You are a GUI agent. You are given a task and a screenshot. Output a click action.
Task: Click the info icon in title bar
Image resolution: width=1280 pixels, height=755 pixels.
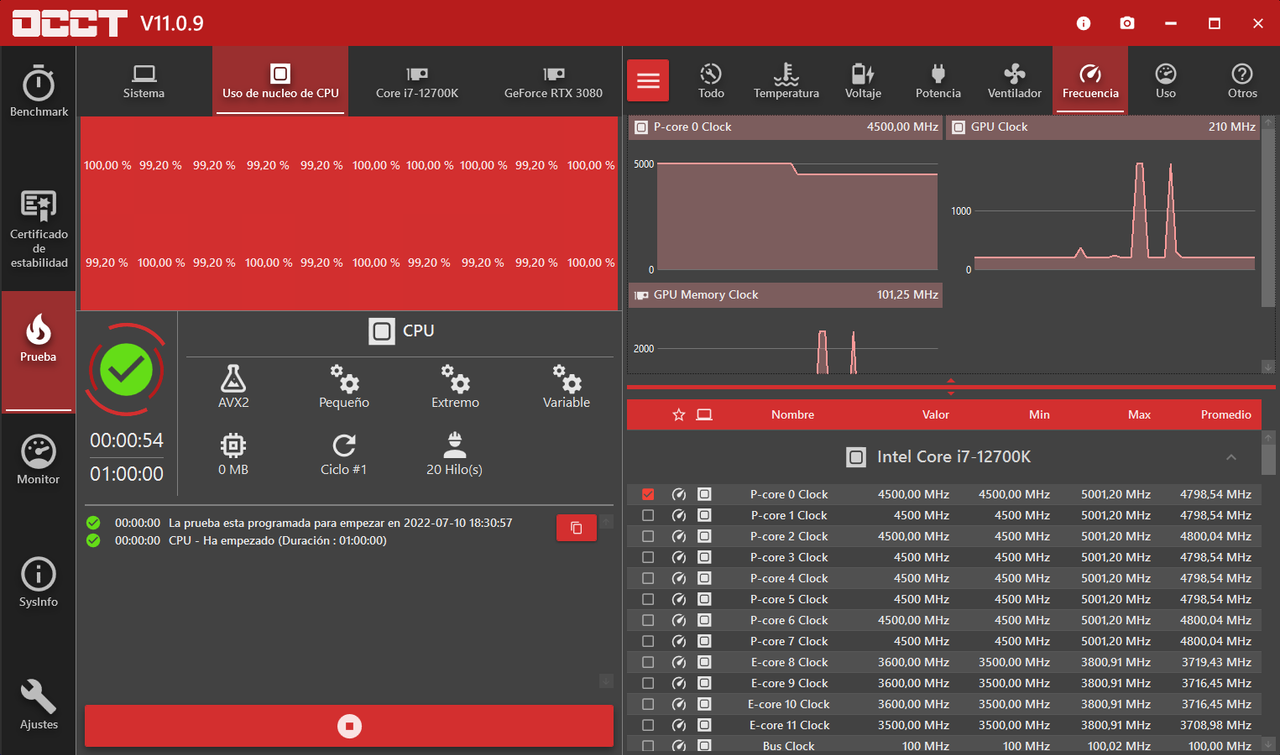[1084, 23]
